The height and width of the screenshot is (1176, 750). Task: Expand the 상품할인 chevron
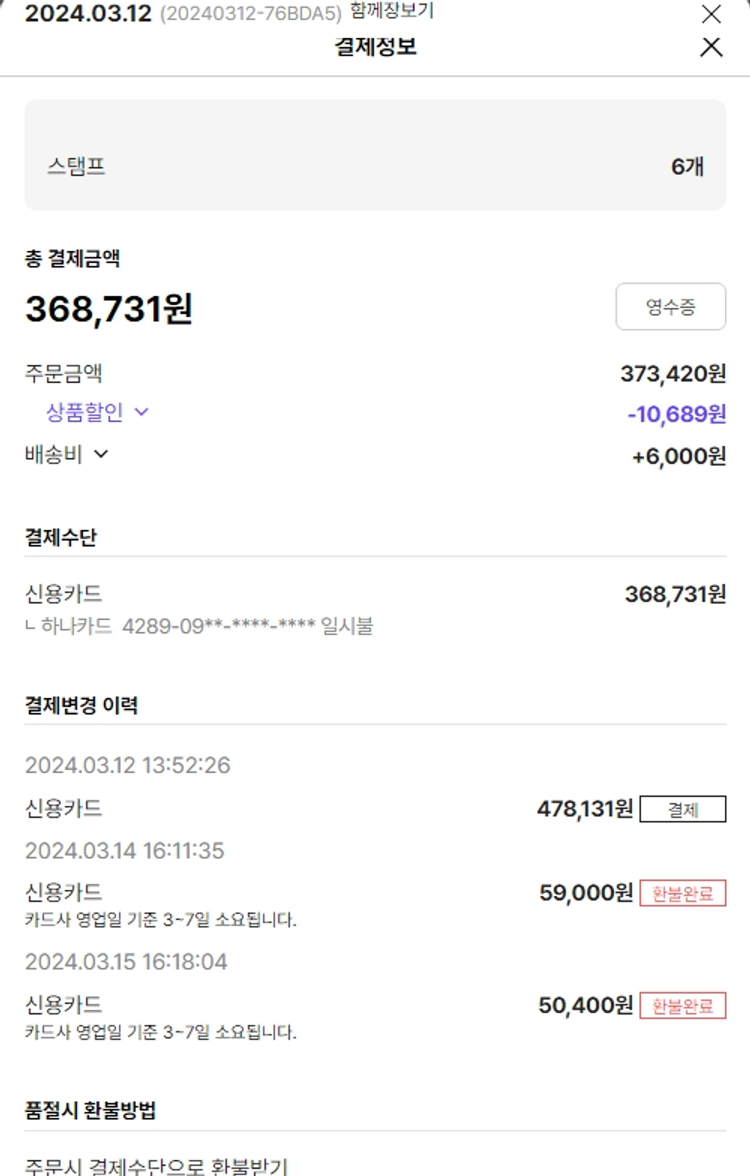(141, 411)
